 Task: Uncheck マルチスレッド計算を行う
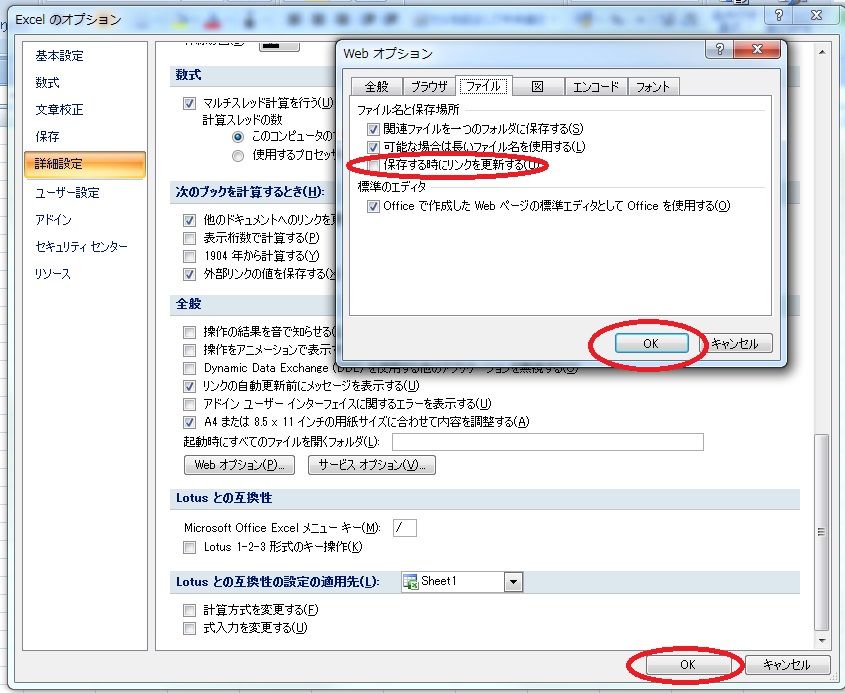pyautogui.click(x=190, y=103)
